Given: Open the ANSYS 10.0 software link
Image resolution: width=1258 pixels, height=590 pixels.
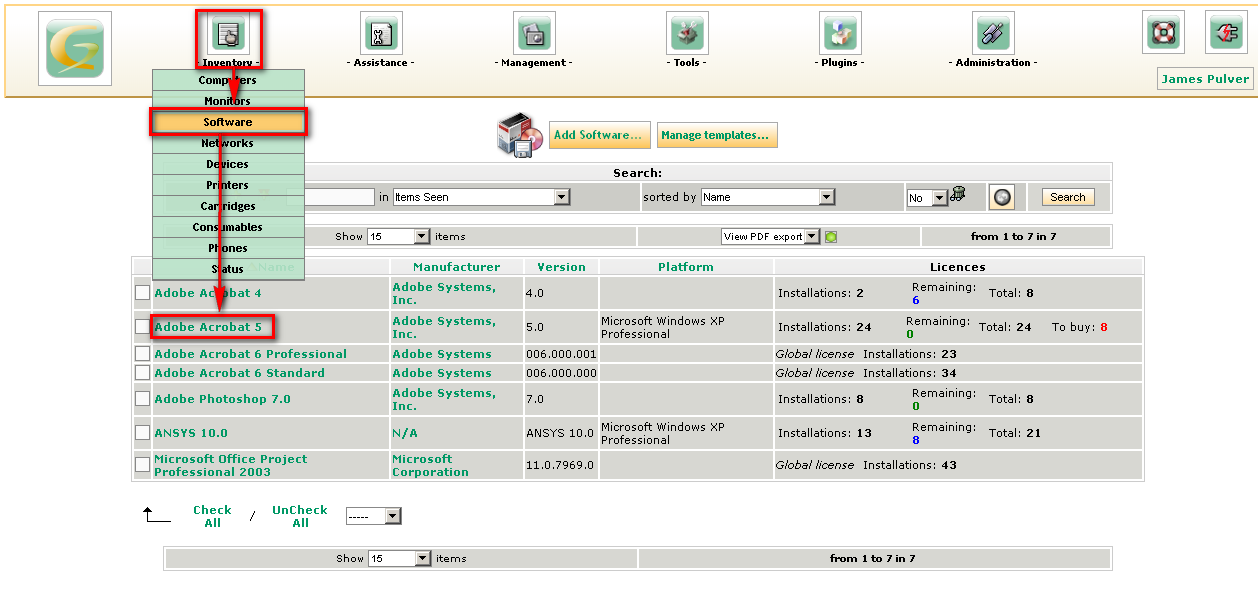Looking at the screenshot, I should point(191,433).
